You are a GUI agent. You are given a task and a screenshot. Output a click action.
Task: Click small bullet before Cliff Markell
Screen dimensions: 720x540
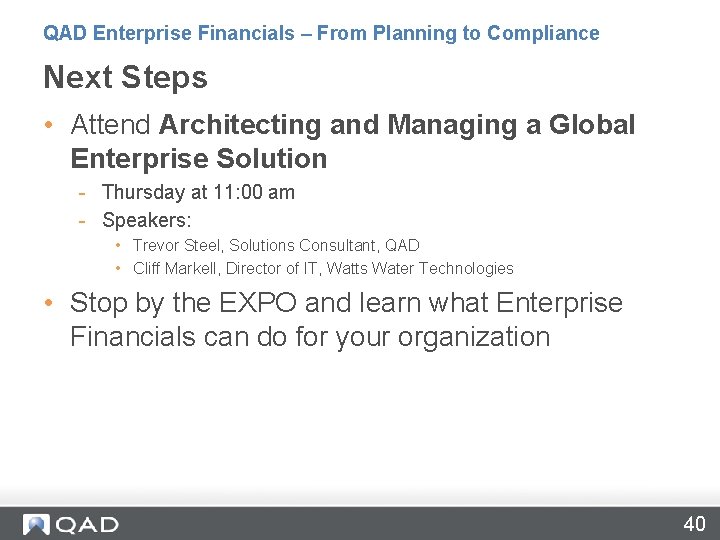coord(118,268)
